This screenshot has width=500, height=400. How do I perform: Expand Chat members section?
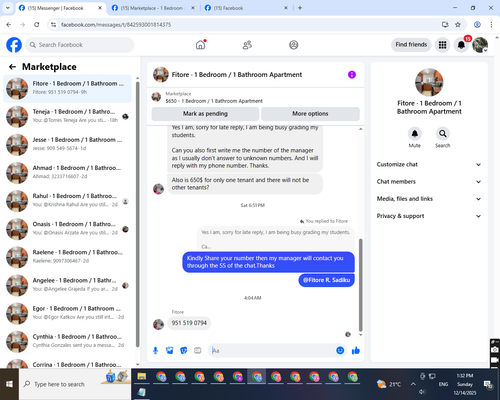coord(429,182)
